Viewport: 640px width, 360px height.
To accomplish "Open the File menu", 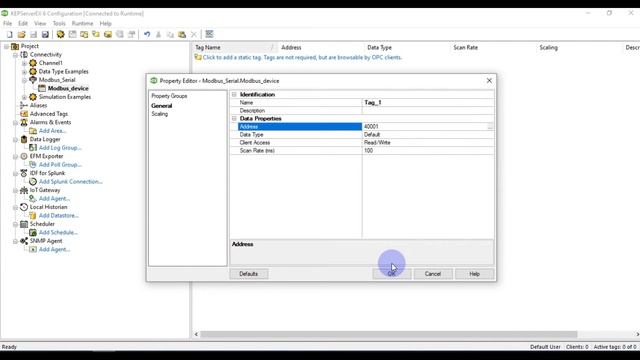I will pyautogui.click(x=7, y=23).
